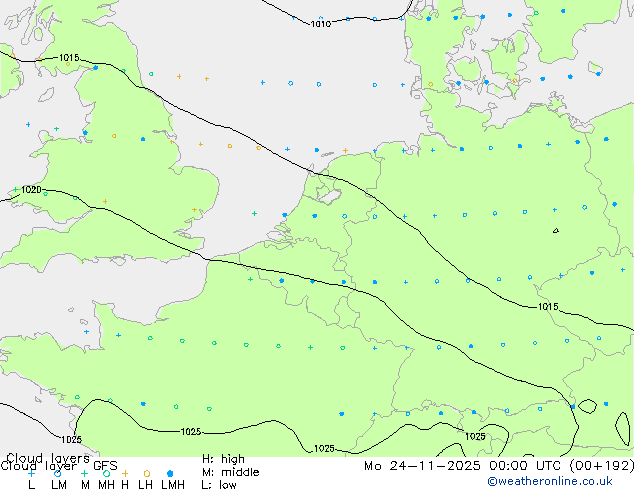Open the ©weatheronline.co.uk link
Viewport: 634px width, 490px height.
pyautogui.click(x=550, y=481)
